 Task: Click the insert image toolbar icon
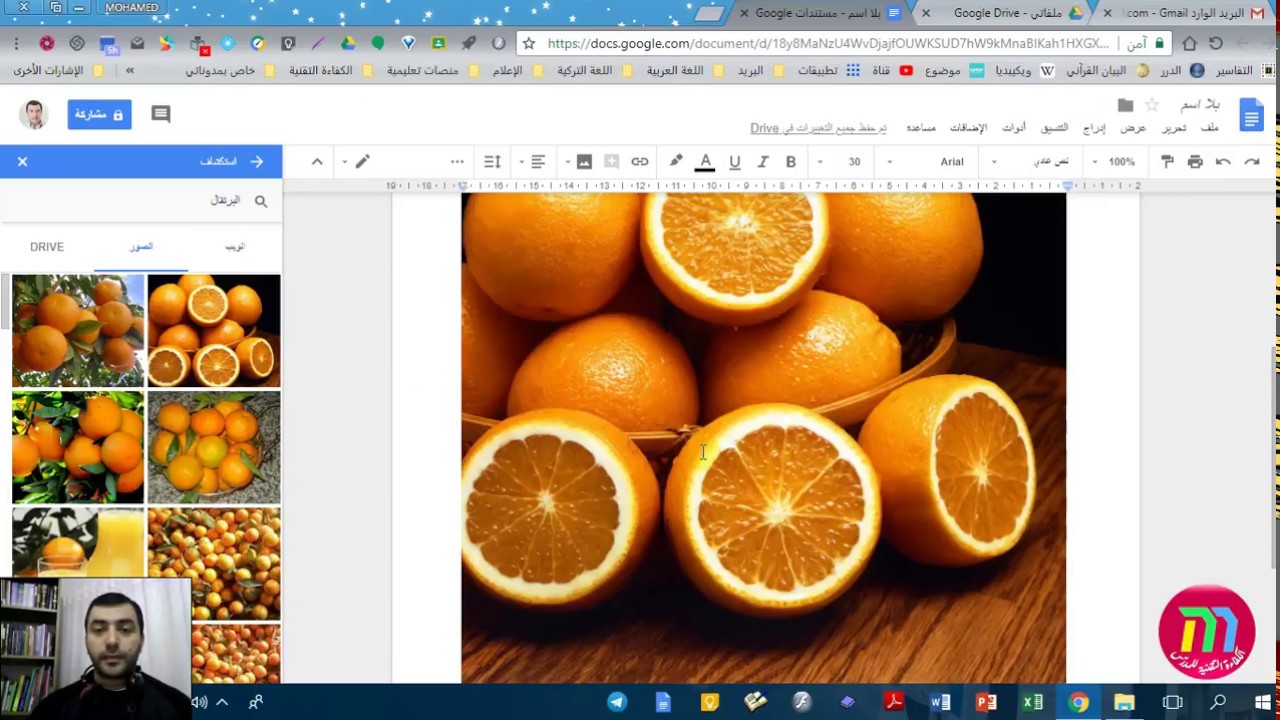pyautogui.click(x=584, y=162)
